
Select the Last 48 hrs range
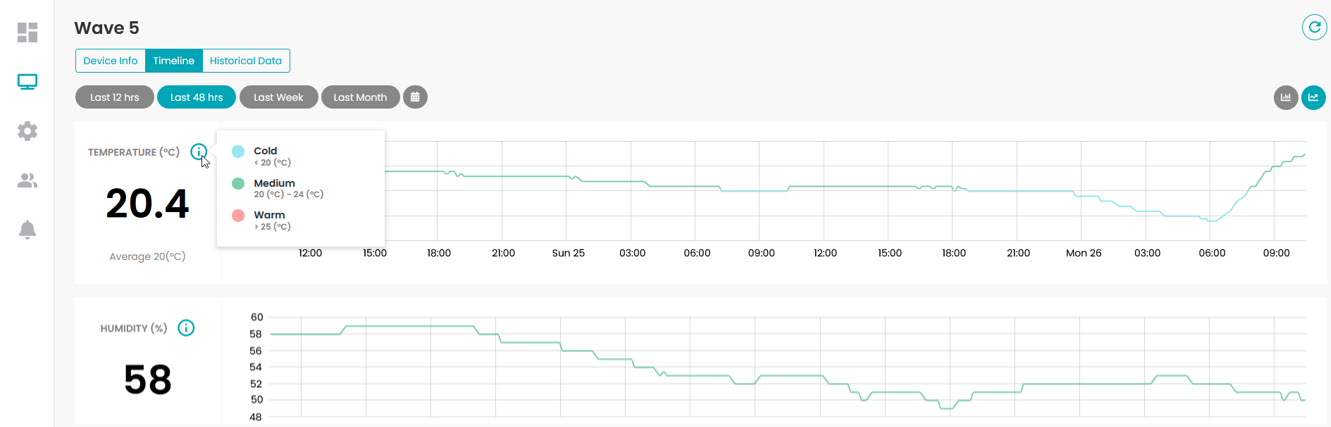coord(196,97)
